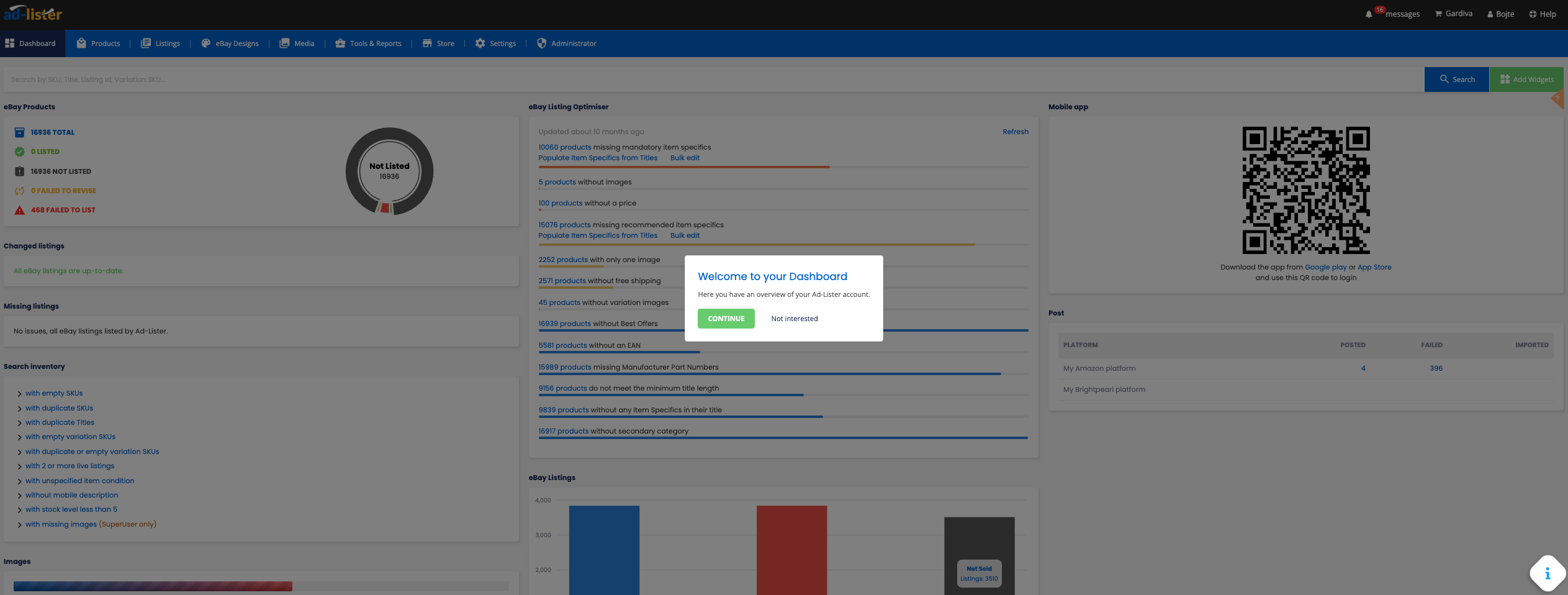Click the Store shopfront icon
The width and height of the screenshot is (1568, 595).
(427, 43)
